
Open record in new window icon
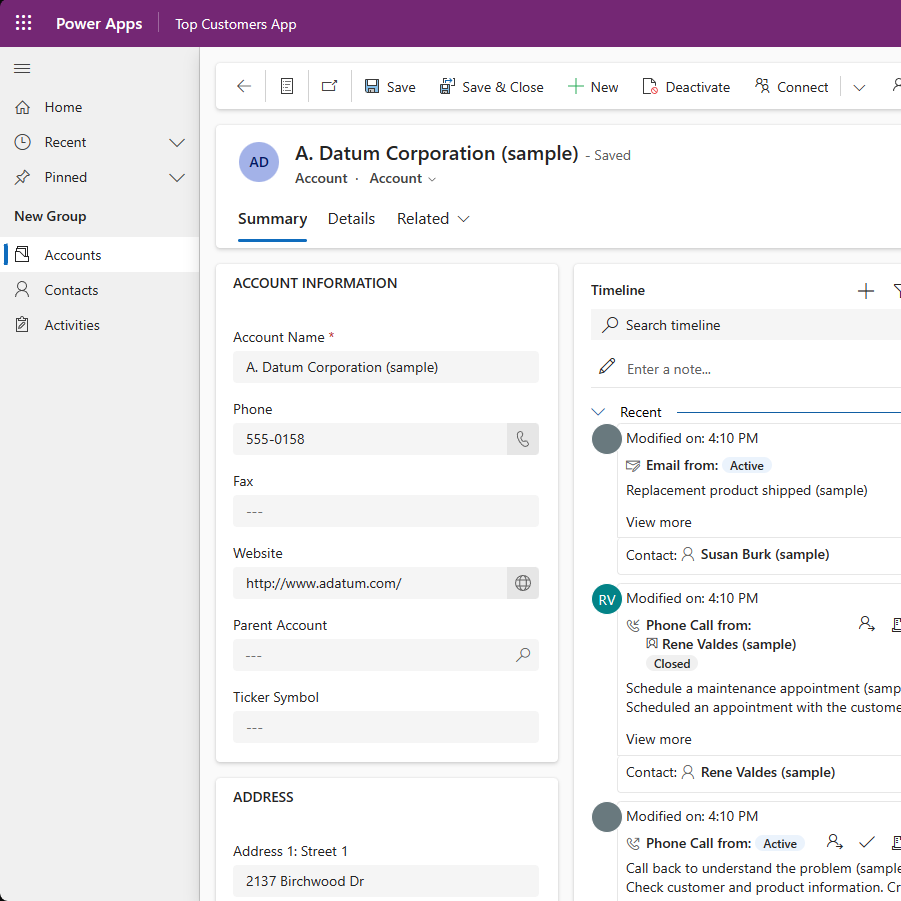(329, 87)
